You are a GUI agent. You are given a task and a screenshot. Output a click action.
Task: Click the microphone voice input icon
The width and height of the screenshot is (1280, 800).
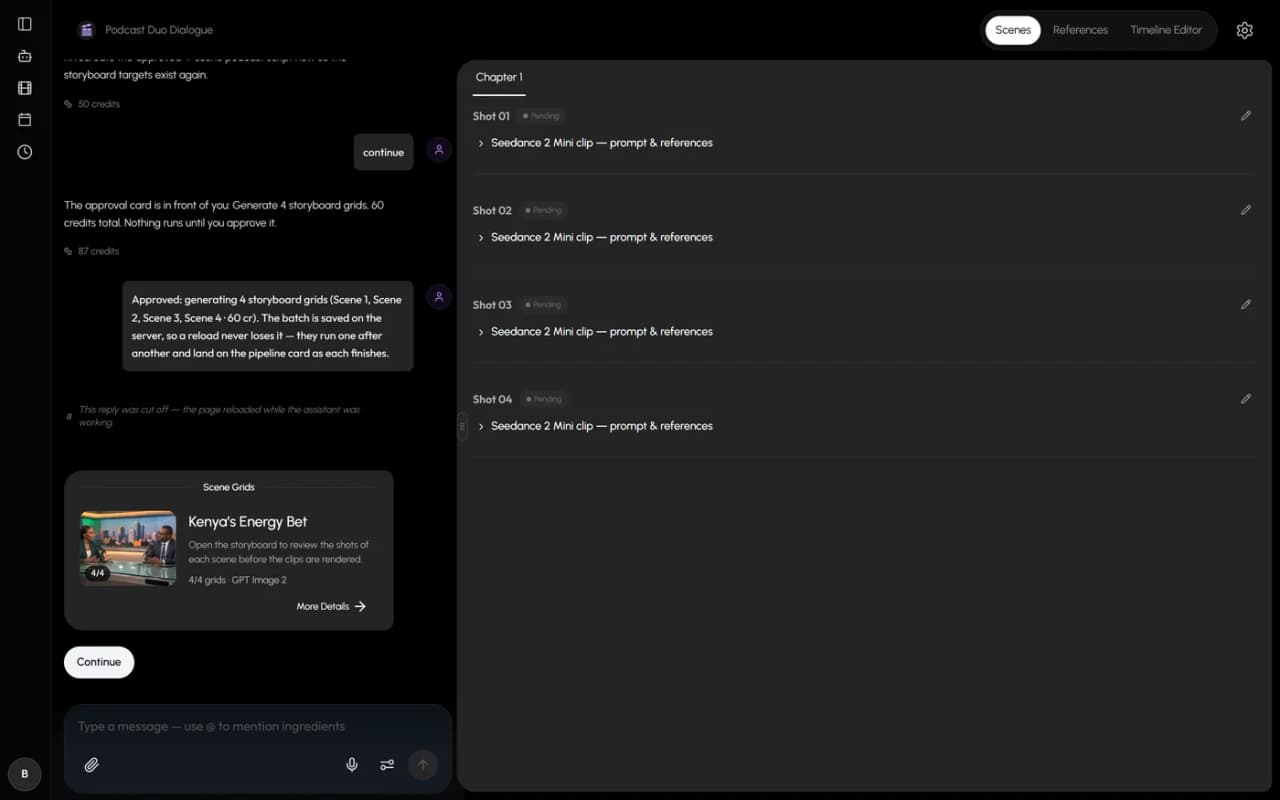(352, 765)
